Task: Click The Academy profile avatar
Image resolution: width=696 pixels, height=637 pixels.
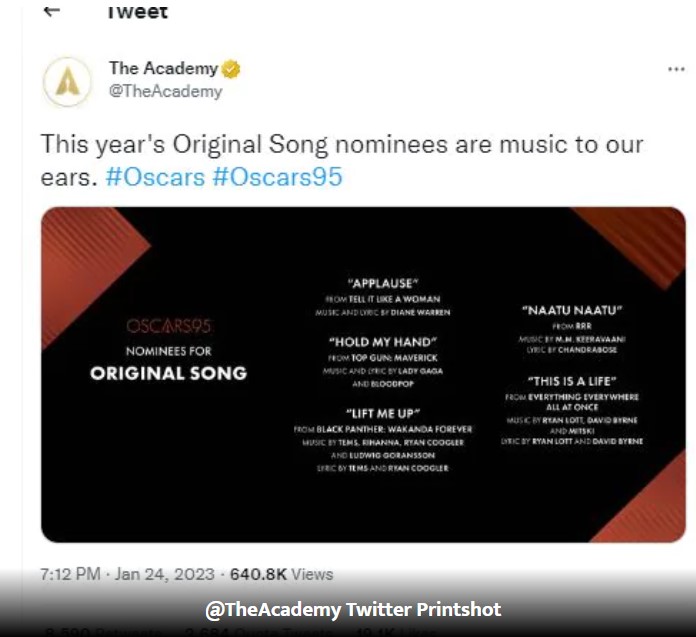Action: click(x=67, y=82)
